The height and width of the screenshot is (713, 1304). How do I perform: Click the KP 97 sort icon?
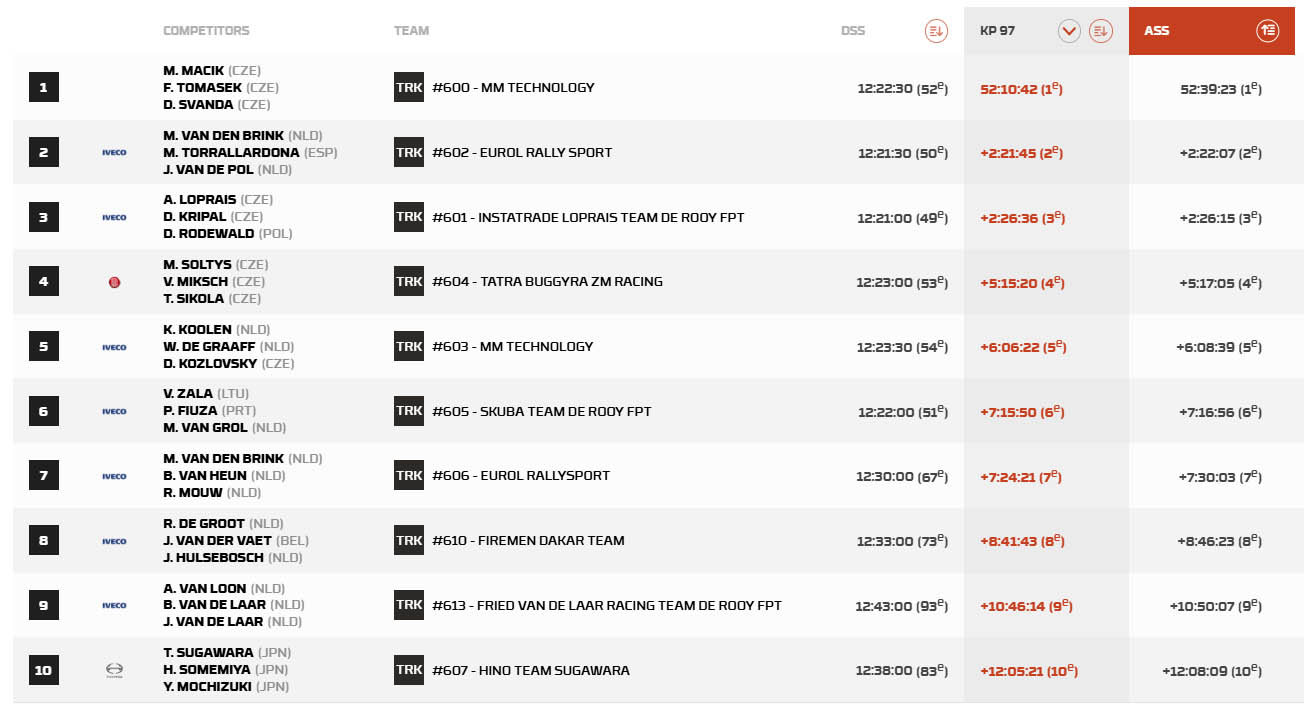[x=1100, y=31]
